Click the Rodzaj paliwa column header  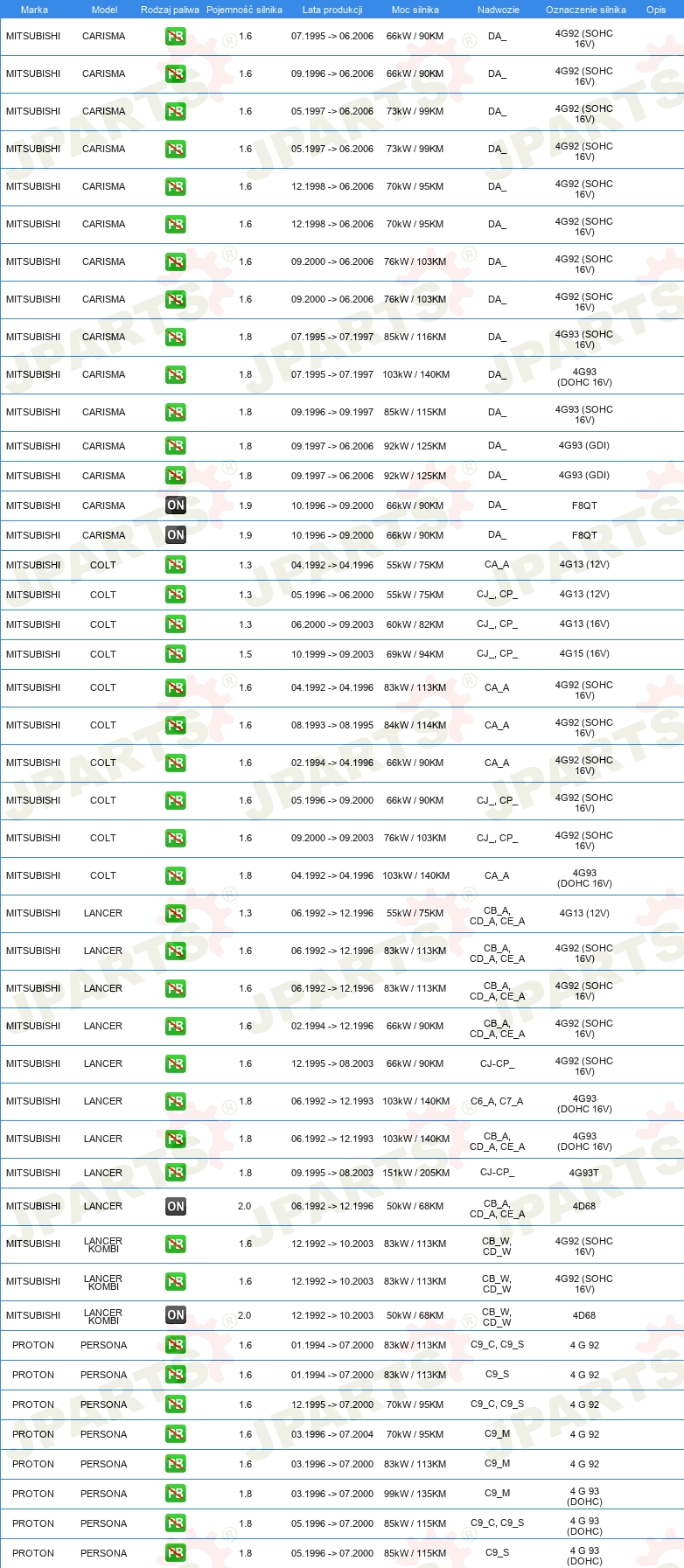click(x=170, y=10)
